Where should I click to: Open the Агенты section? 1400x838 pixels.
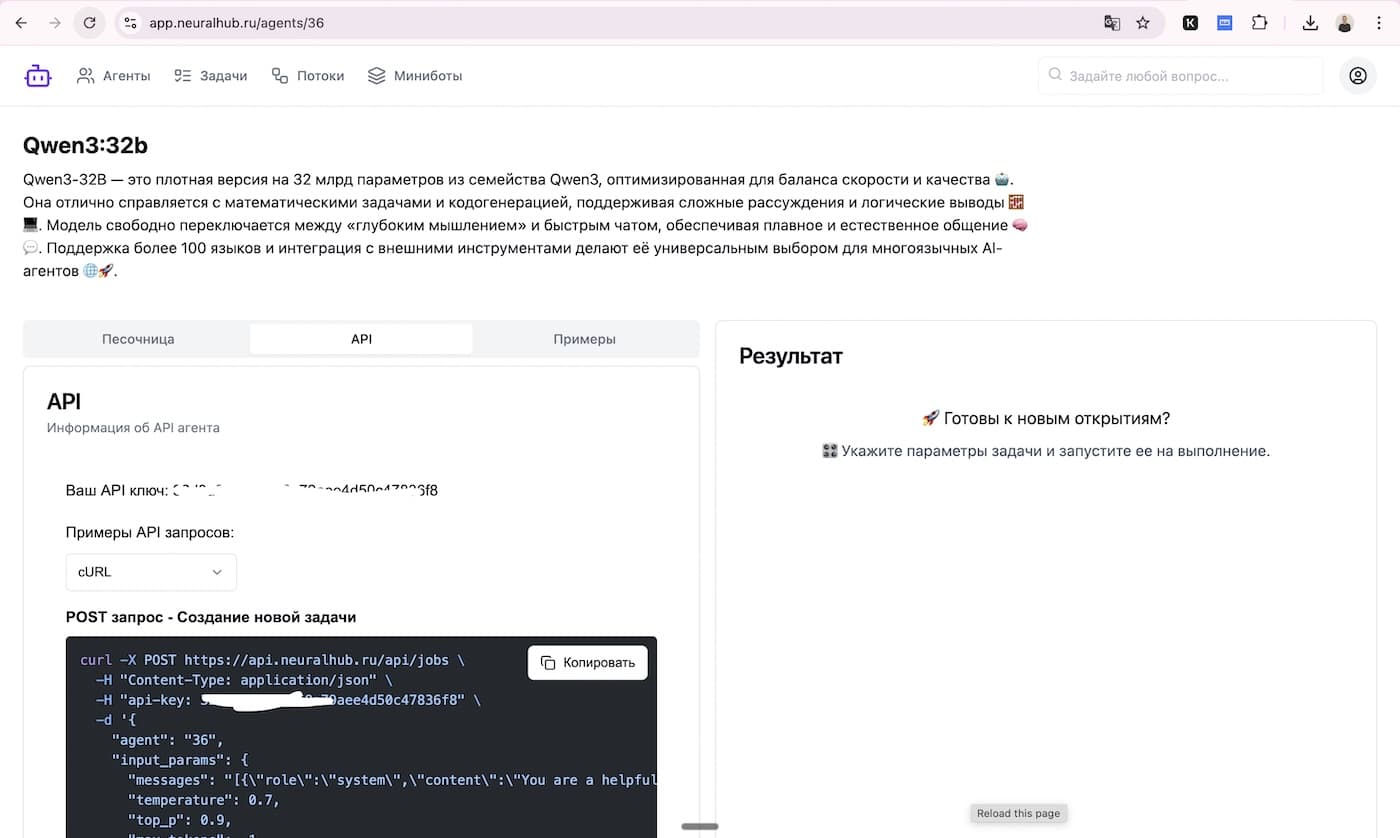point(114,75)
